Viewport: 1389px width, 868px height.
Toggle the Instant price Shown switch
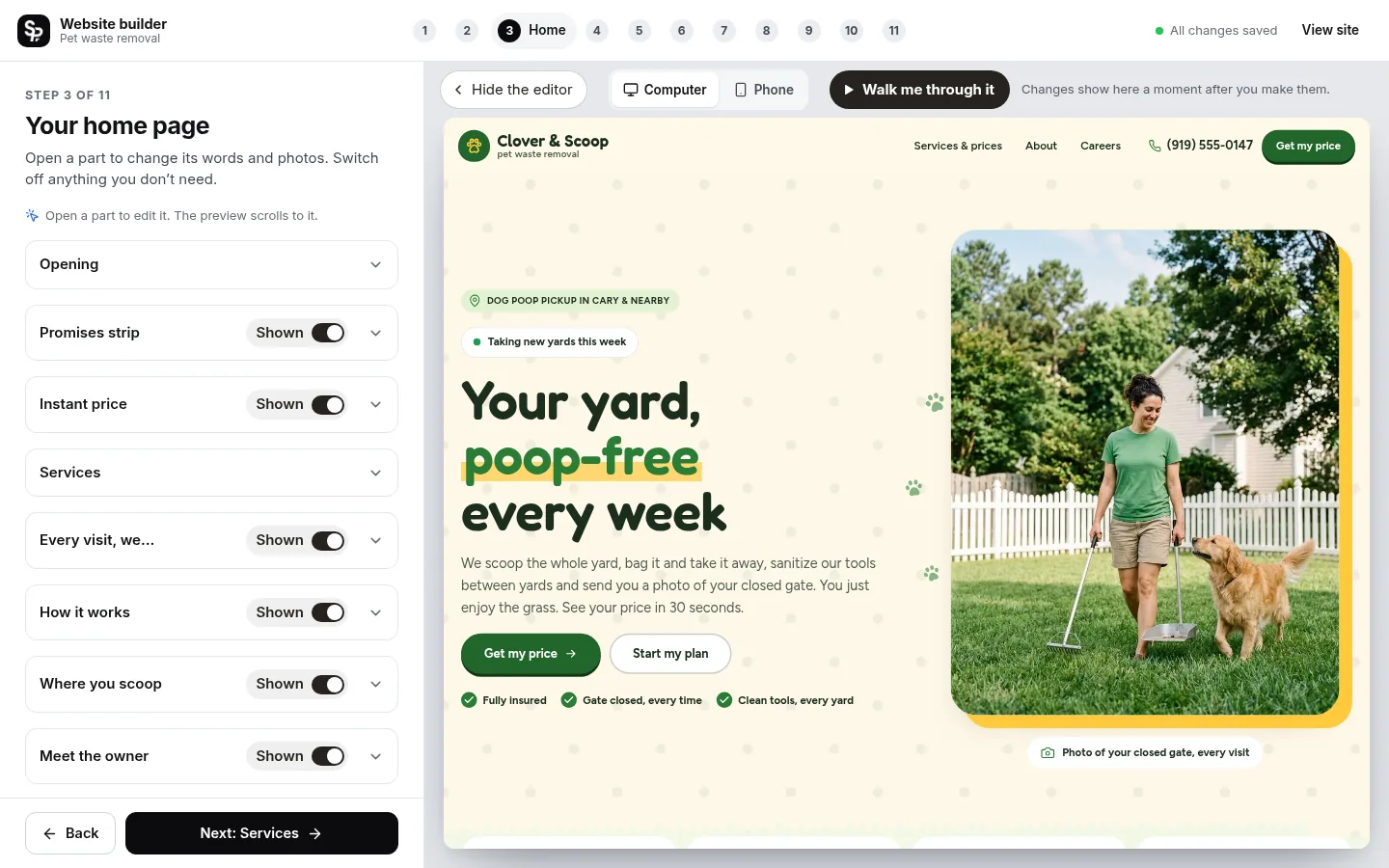coord(328,405)
